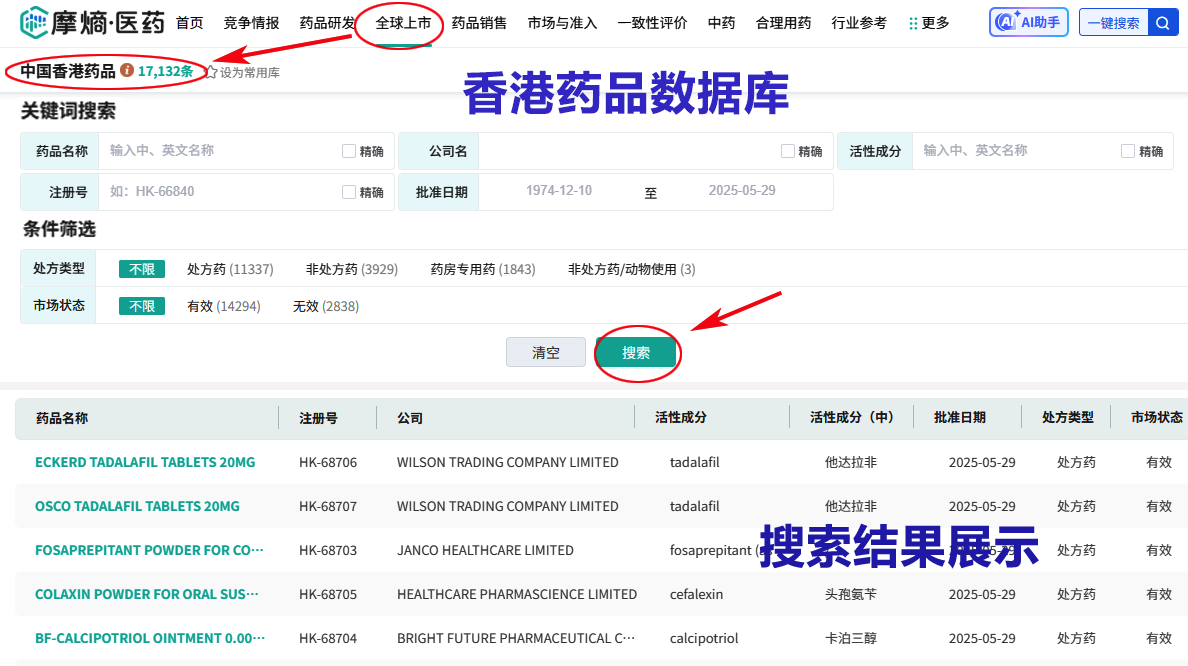The width and height of the screenshot is (1188, 666).
Task: Click JANCO HEALTHCARE LIMITED cell
Action: (x=485, y=550)
